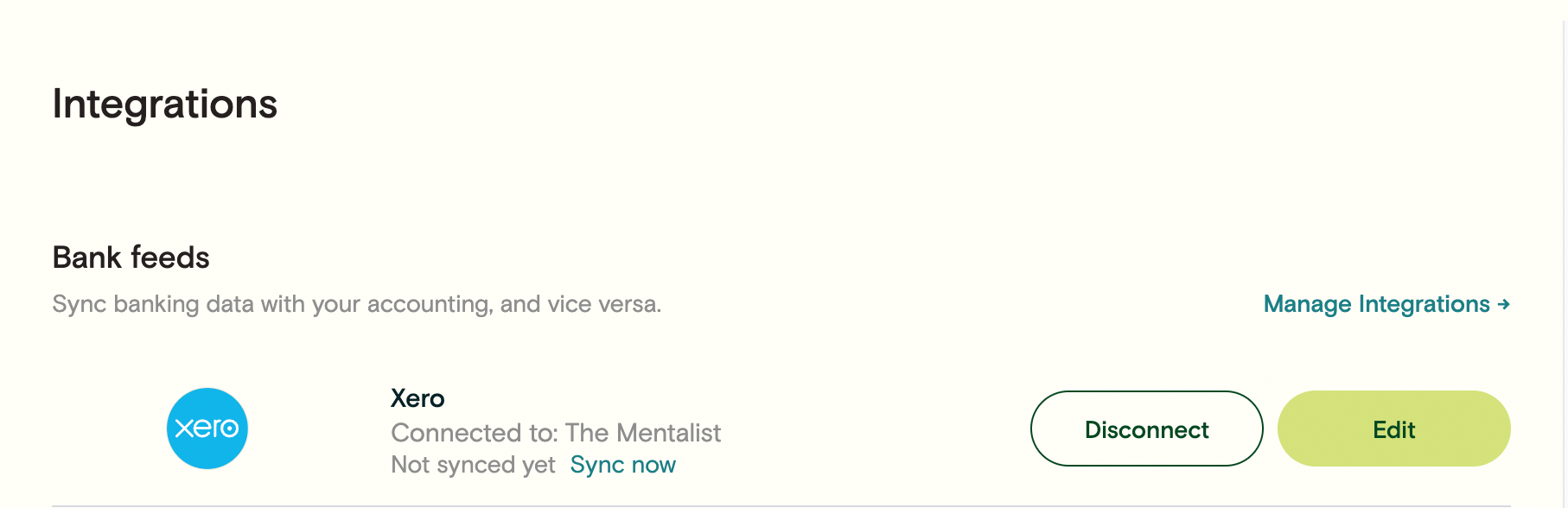Navigate to Manage Integrations page
The image size is (1568, 508).
tap(1374, 304)
